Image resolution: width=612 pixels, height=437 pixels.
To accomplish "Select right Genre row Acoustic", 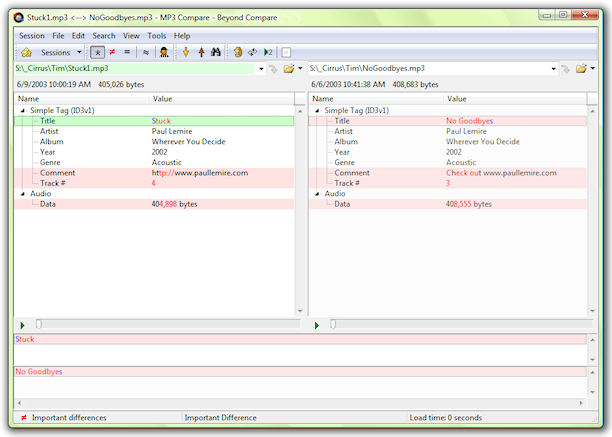I will (448, 163).
